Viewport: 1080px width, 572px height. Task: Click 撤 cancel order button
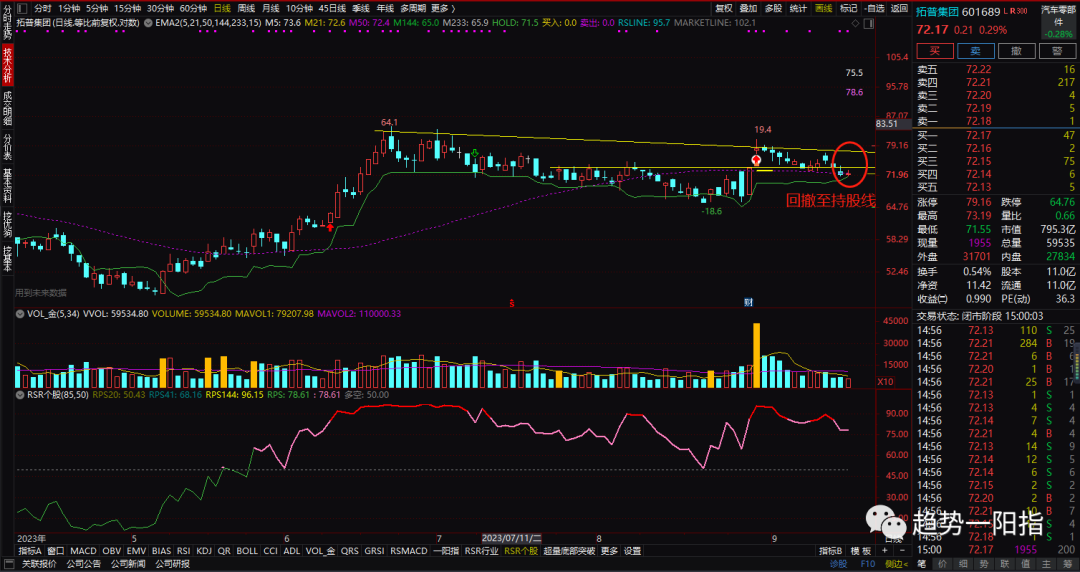click(x=1017, y=51)
